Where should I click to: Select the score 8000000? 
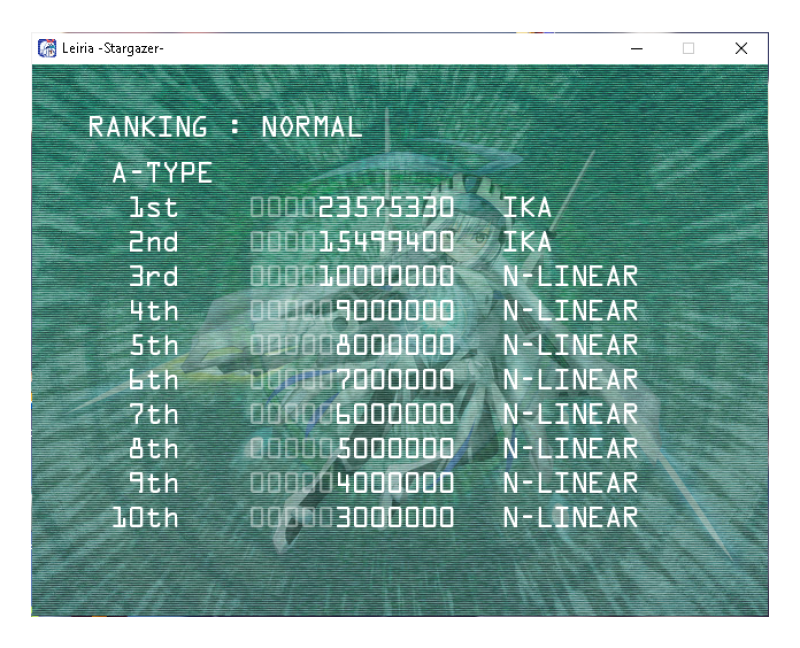click(x=395, y=345)
